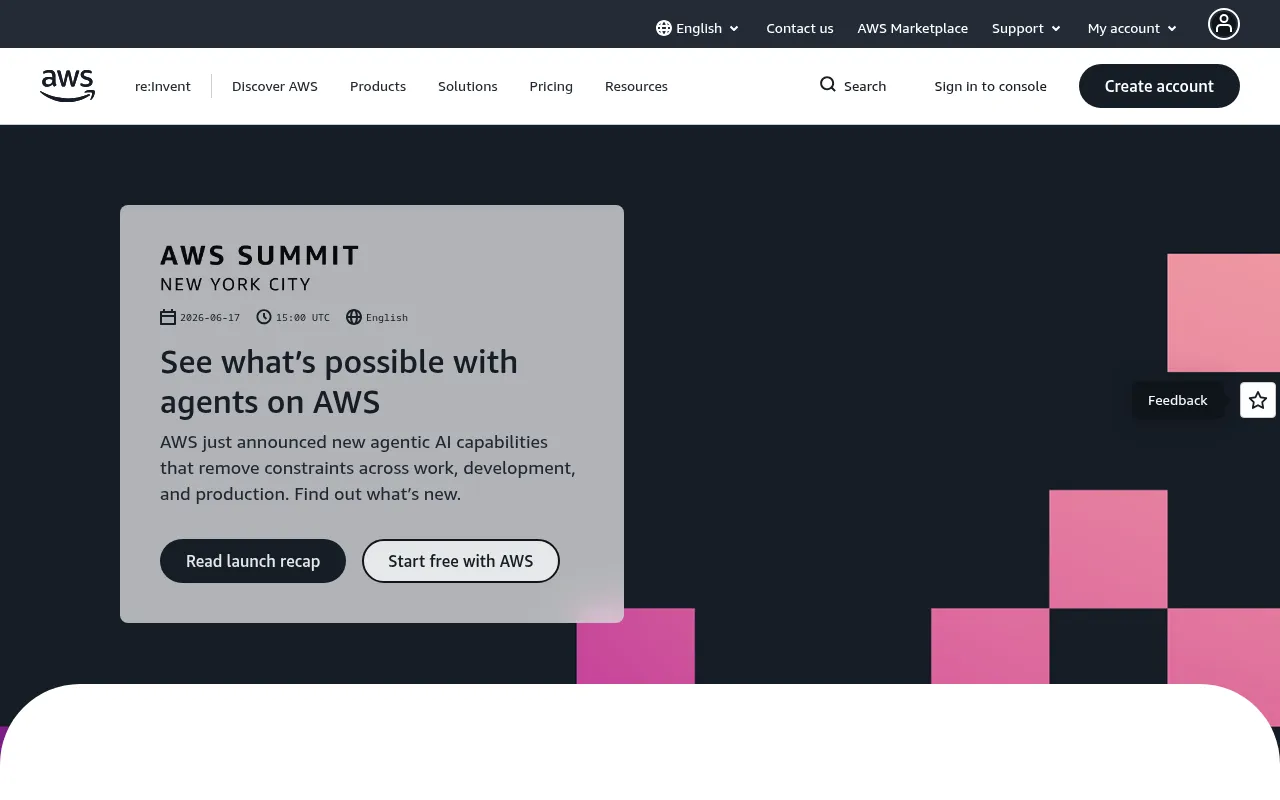Image resolution: width=1280 pixels, height=800 pixels.
Task: Click the Search magnifier icon
Action: (x=828, y=85)
